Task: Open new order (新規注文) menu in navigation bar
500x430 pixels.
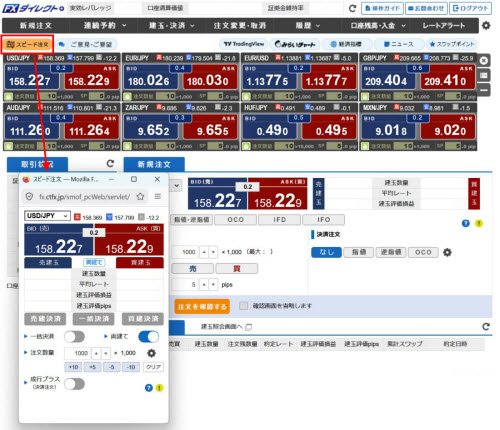Action: point(36,26)
